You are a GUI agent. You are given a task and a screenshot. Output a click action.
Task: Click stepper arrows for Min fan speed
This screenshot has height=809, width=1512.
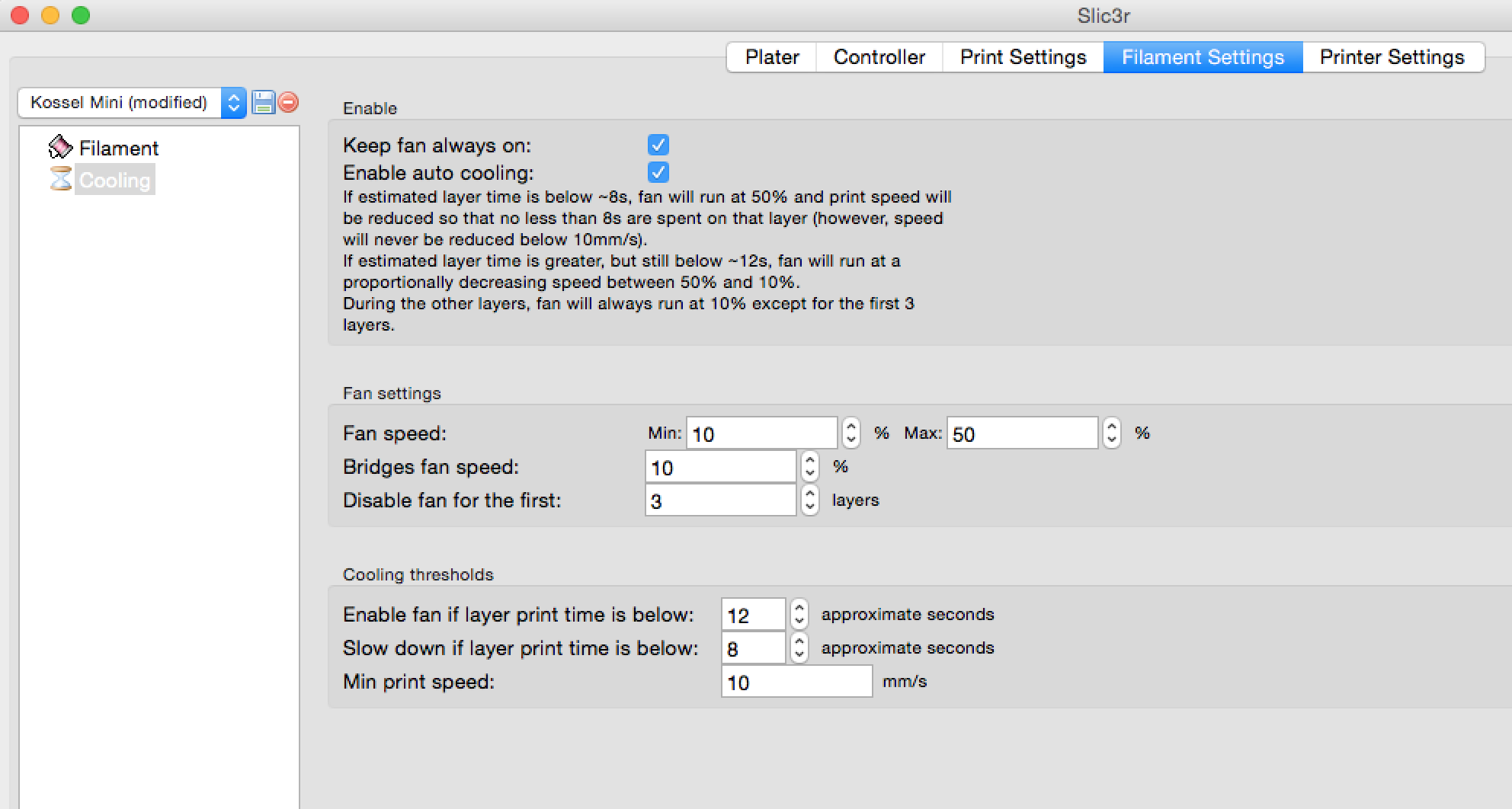(x=851, y=433)
